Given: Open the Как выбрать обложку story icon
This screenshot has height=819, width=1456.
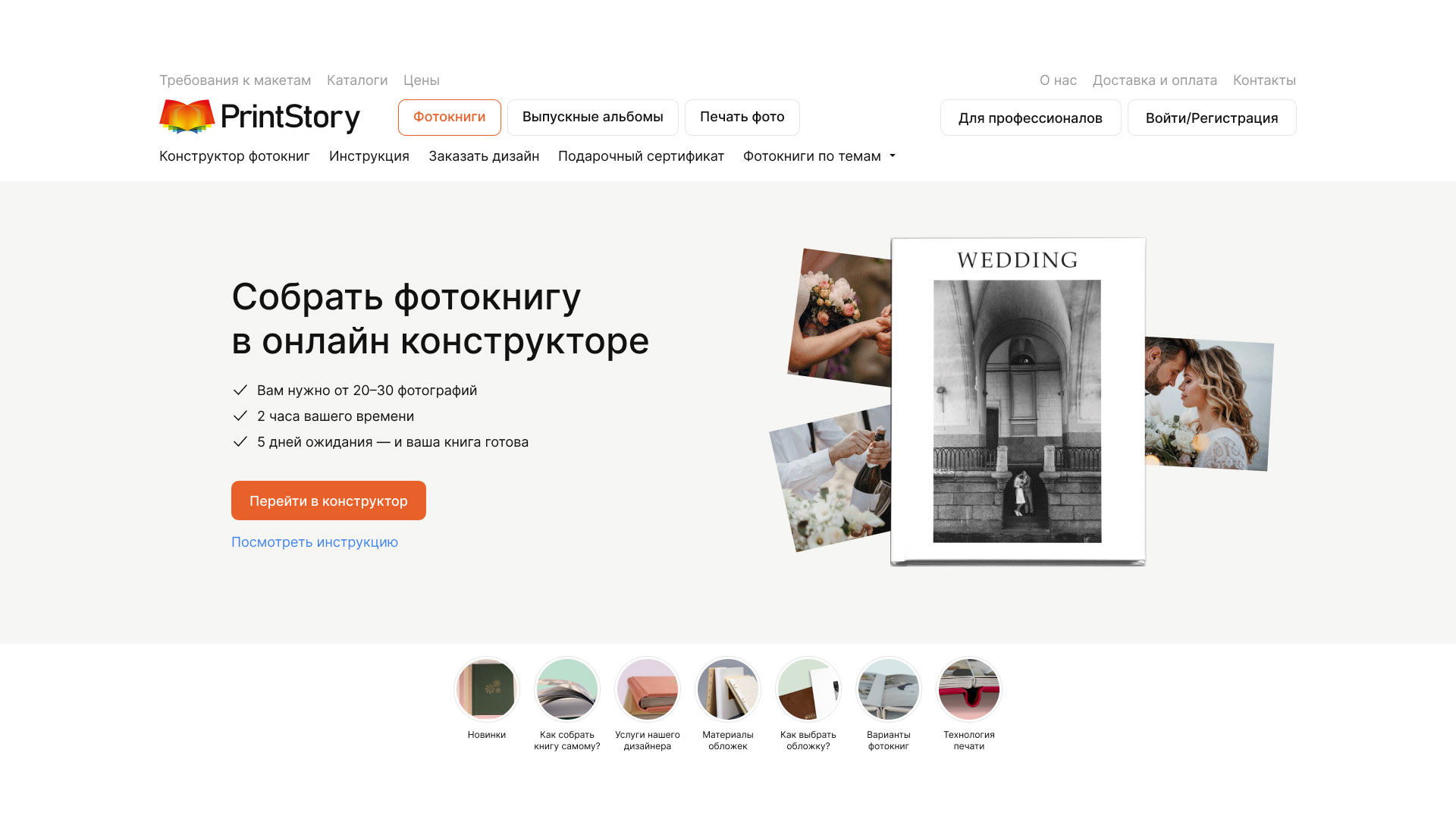Looking at the screenshot, I should [x=808, y=689].
